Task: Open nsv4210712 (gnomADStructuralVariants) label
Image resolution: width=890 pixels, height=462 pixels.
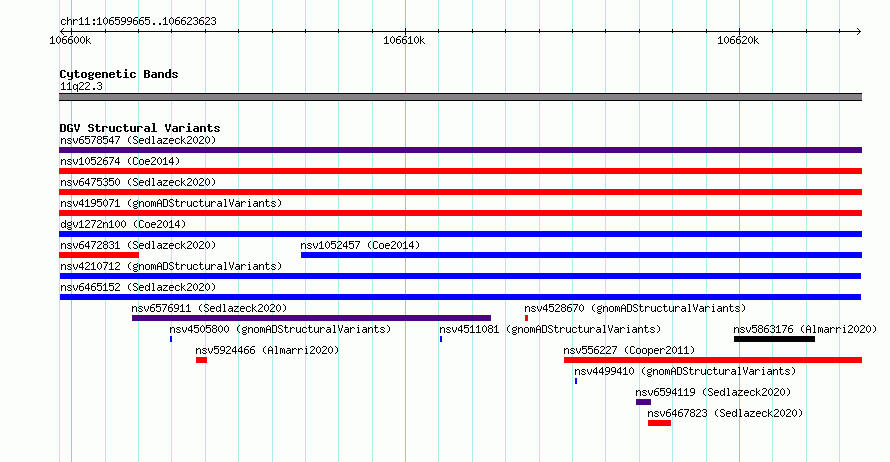Action: coord(171,266)
